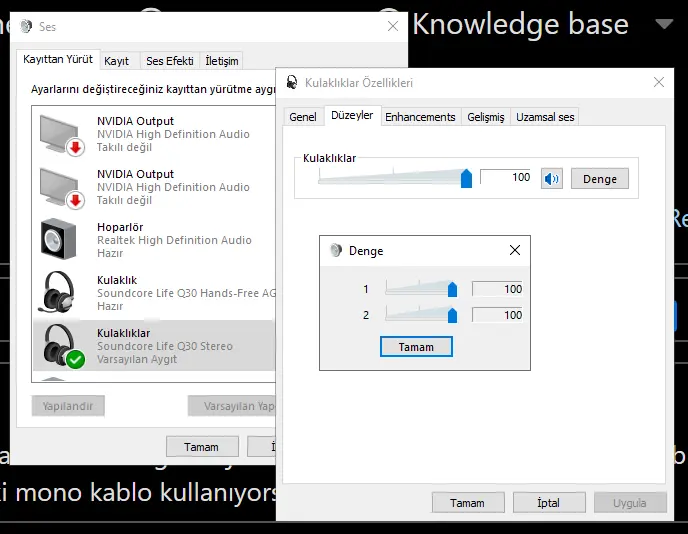The image size is (688, 534).
Task: Click the channel 1 balance slider
Action: click(421, 289)
